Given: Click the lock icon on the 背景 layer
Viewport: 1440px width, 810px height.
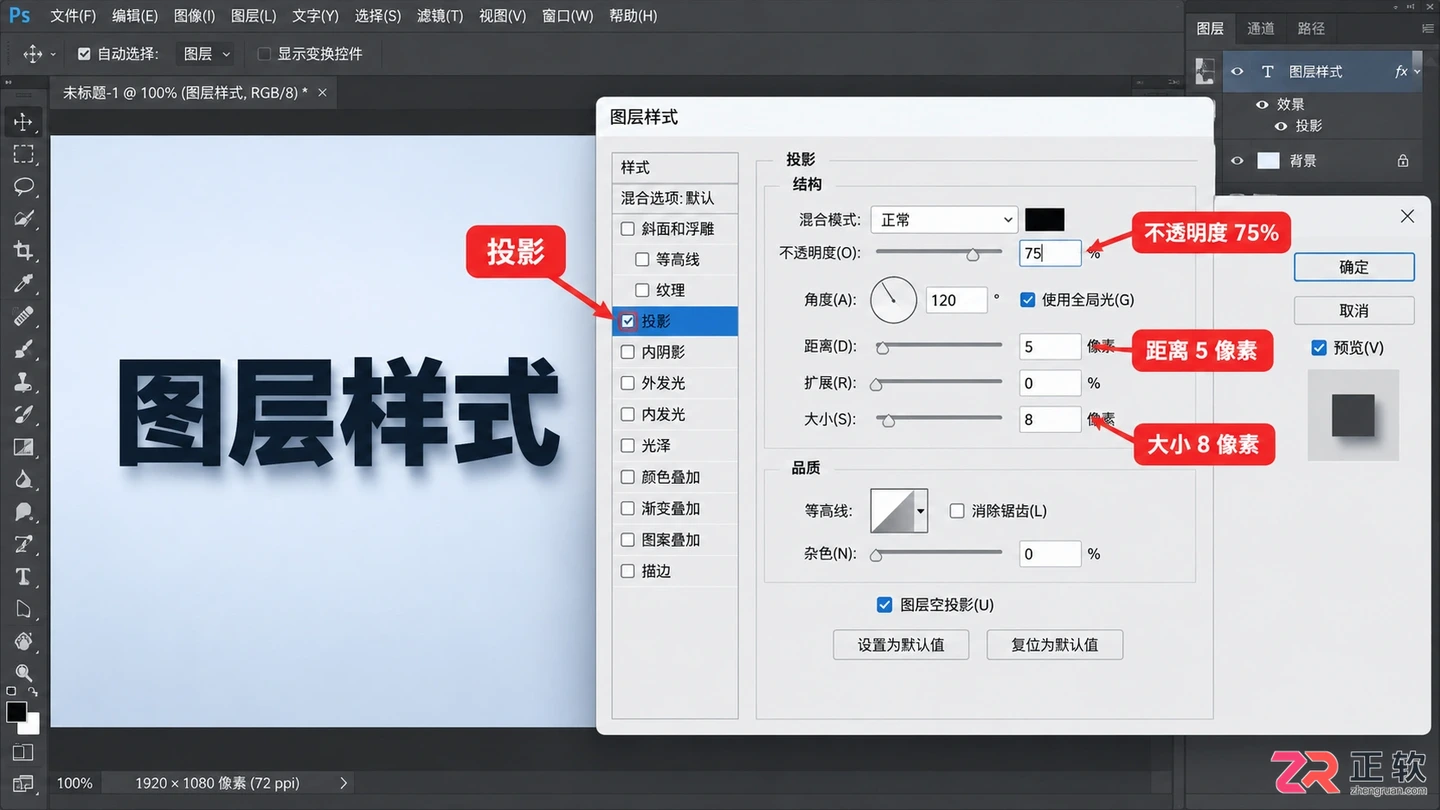Looking at the screenshot, I should point(1402,160).
